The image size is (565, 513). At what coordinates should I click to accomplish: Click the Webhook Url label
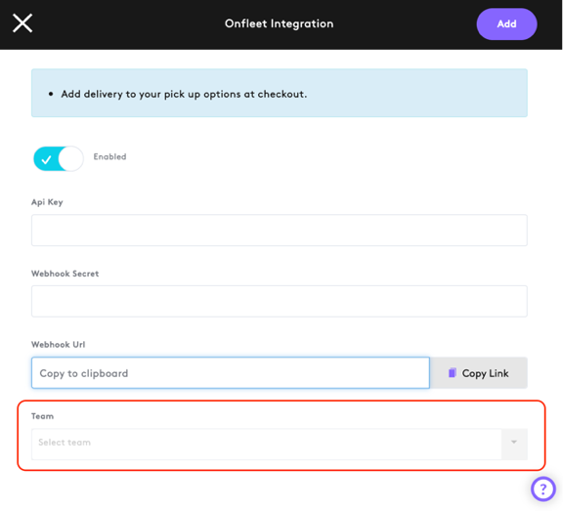pos(58,345)
